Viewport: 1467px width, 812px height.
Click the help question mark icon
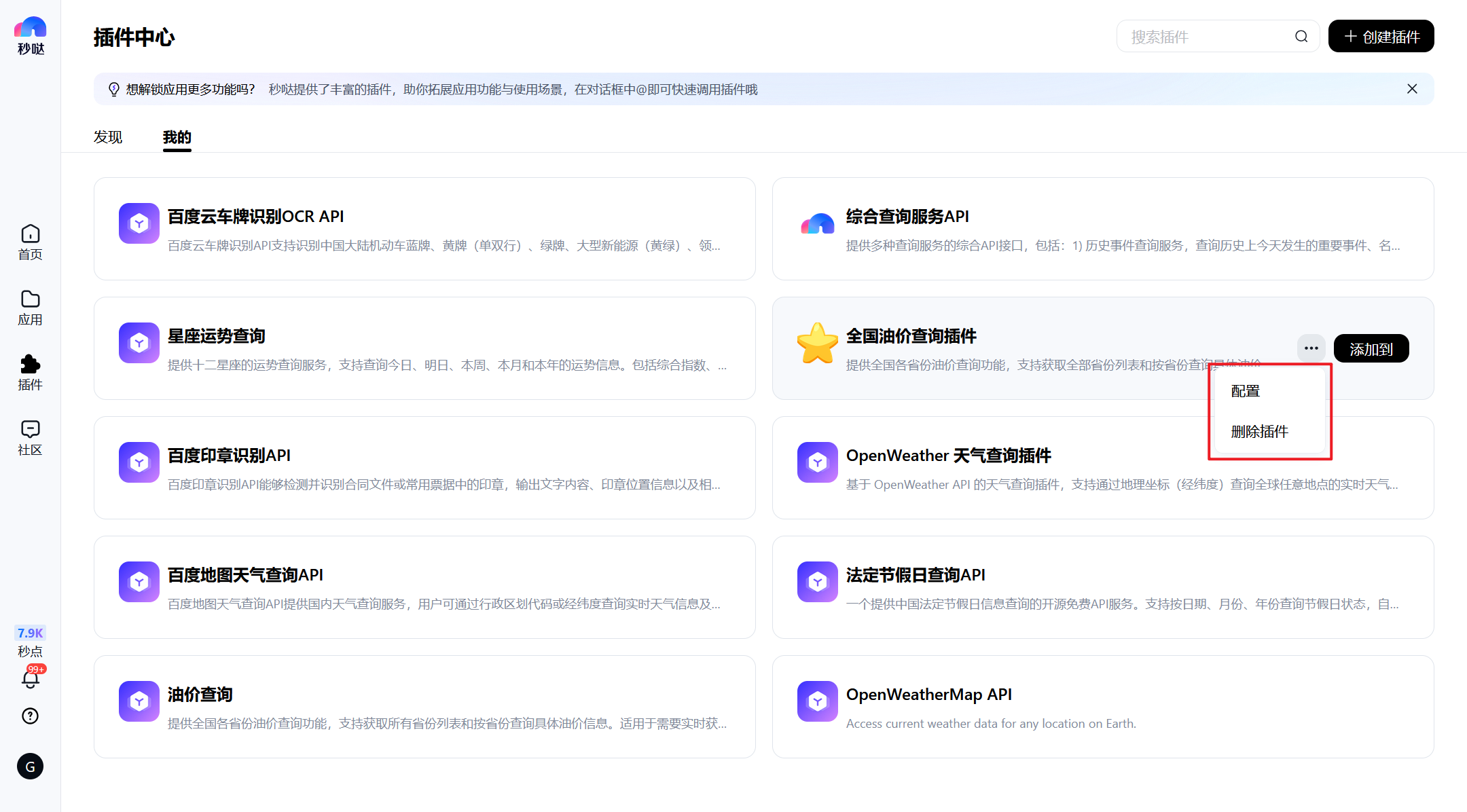click(x=31, y=716)
